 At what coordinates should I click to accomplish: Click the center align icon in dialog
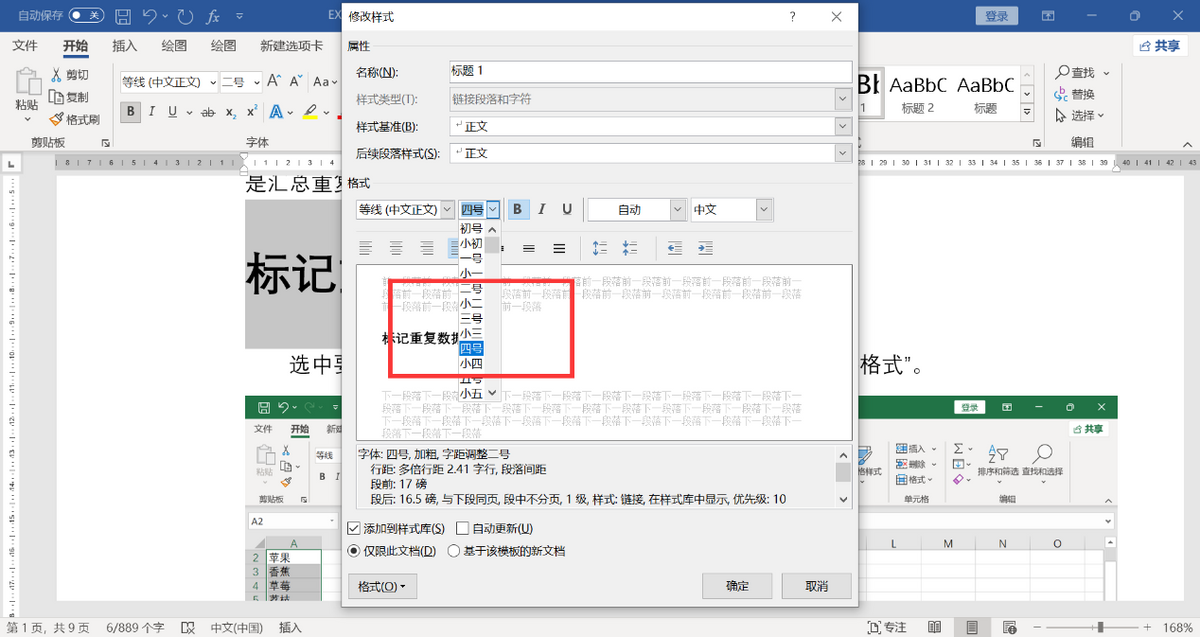pyautogui.click(x=397, y=248)
